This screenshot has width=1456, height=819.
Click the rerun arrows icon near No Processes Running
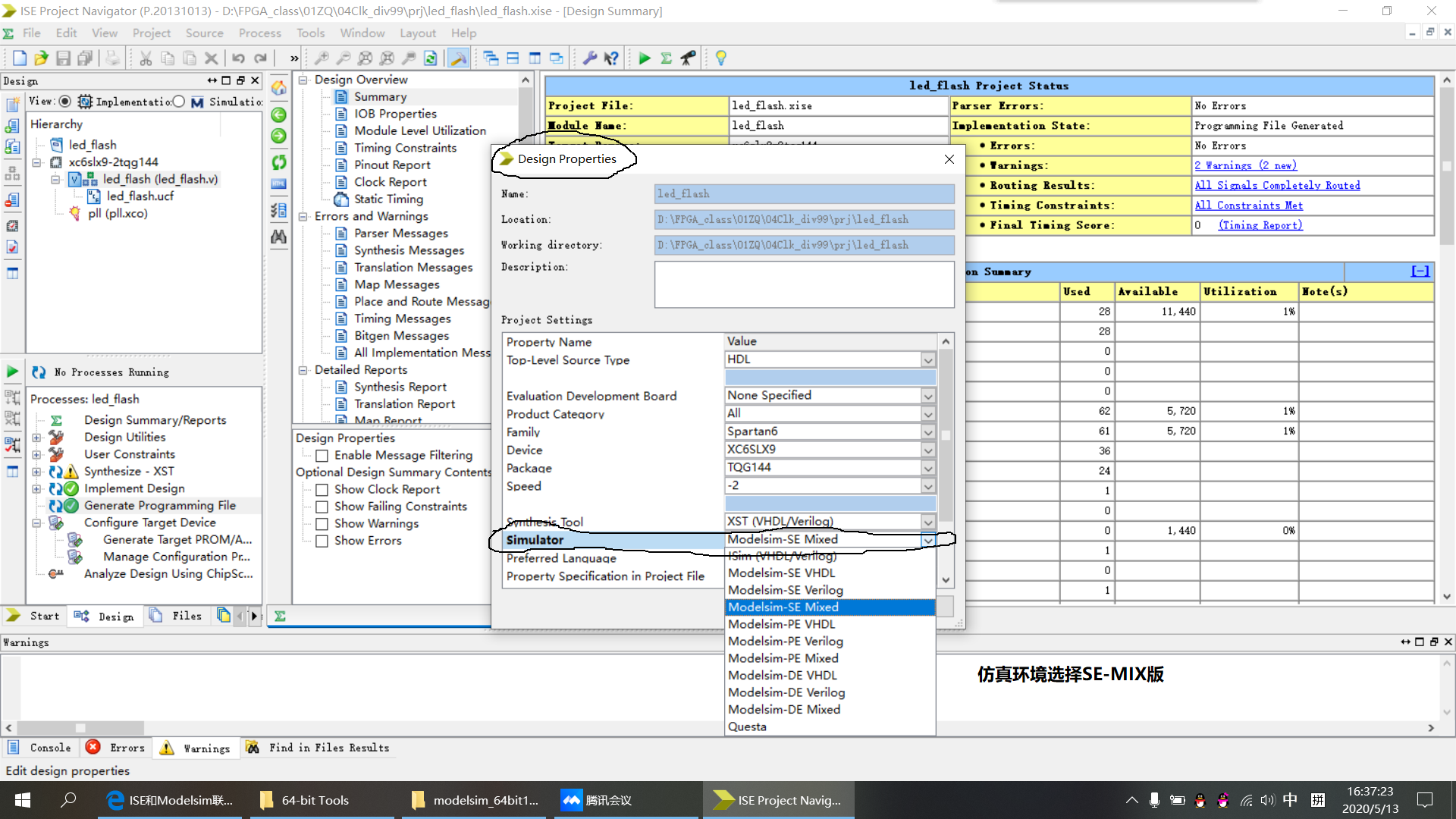click(39, 372)
